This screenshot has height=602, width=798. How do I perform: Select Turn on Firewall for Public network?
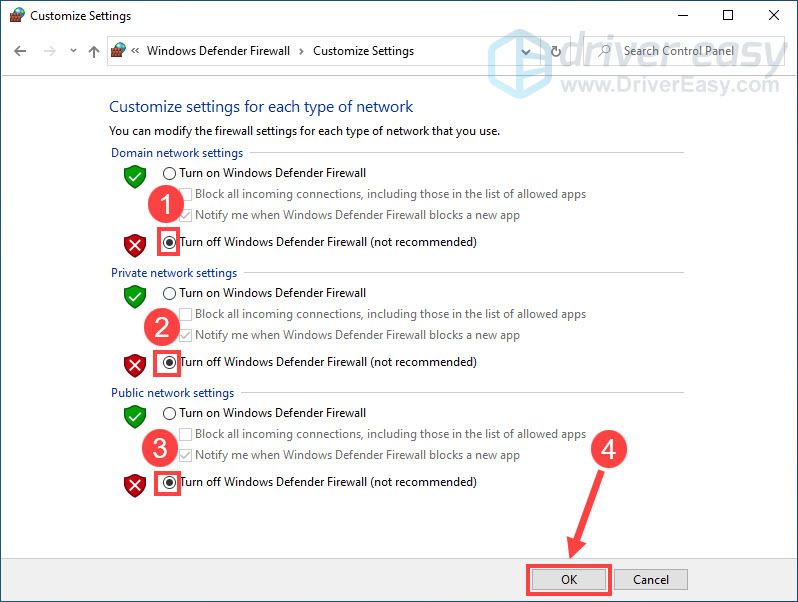click(x=169, y=413)
